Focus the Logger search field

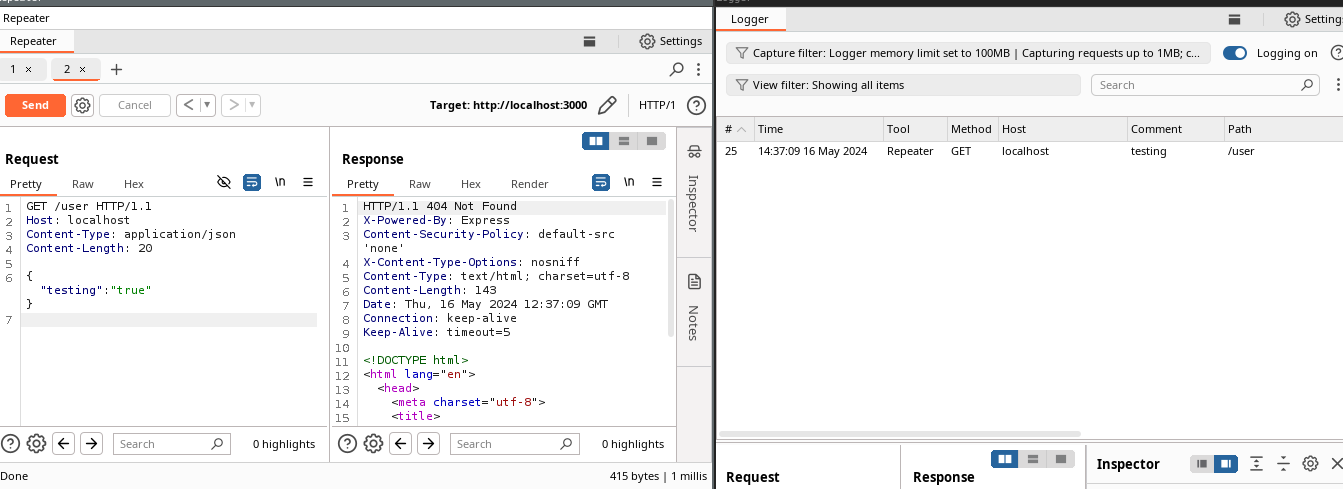pyautogui.click(x=1205, y=85)
